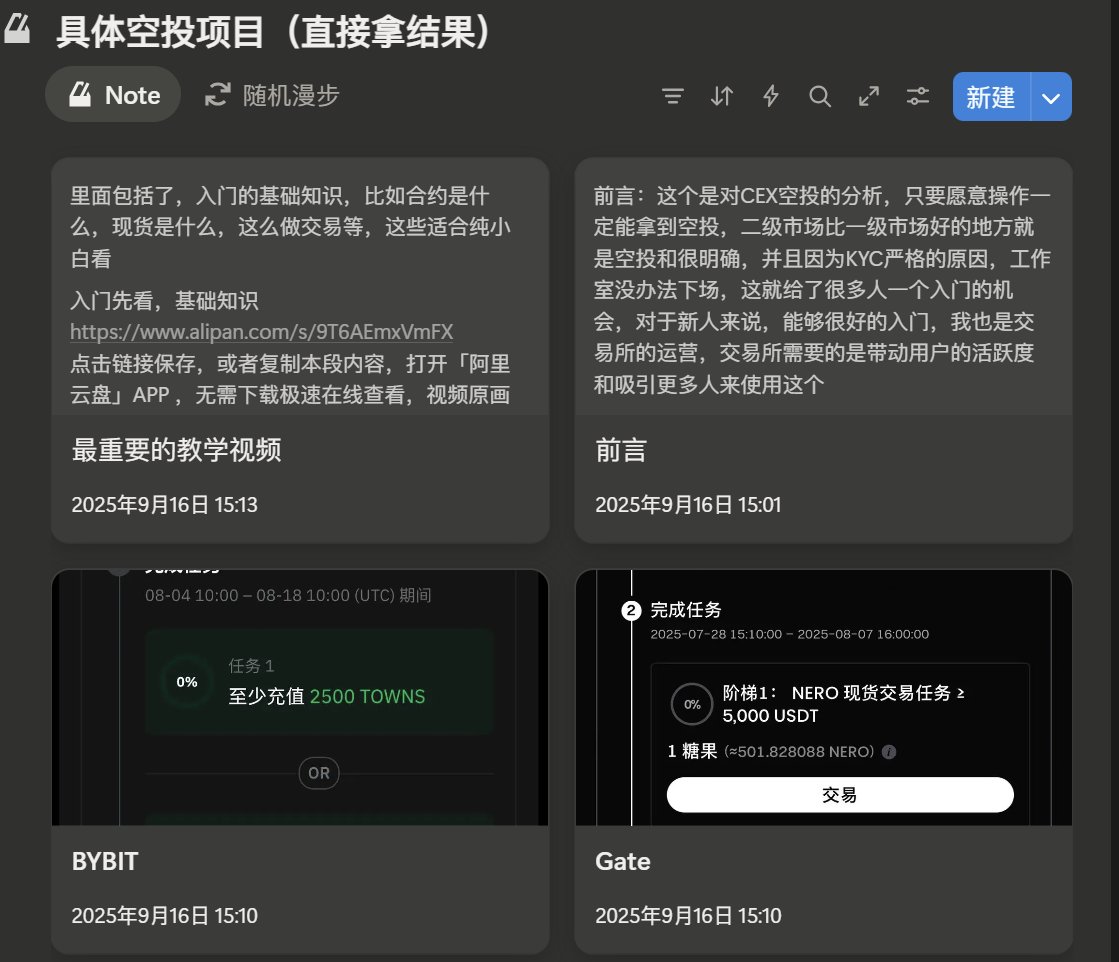
Task: Click the BYBIT card cover image
Action: click(300, 697)
